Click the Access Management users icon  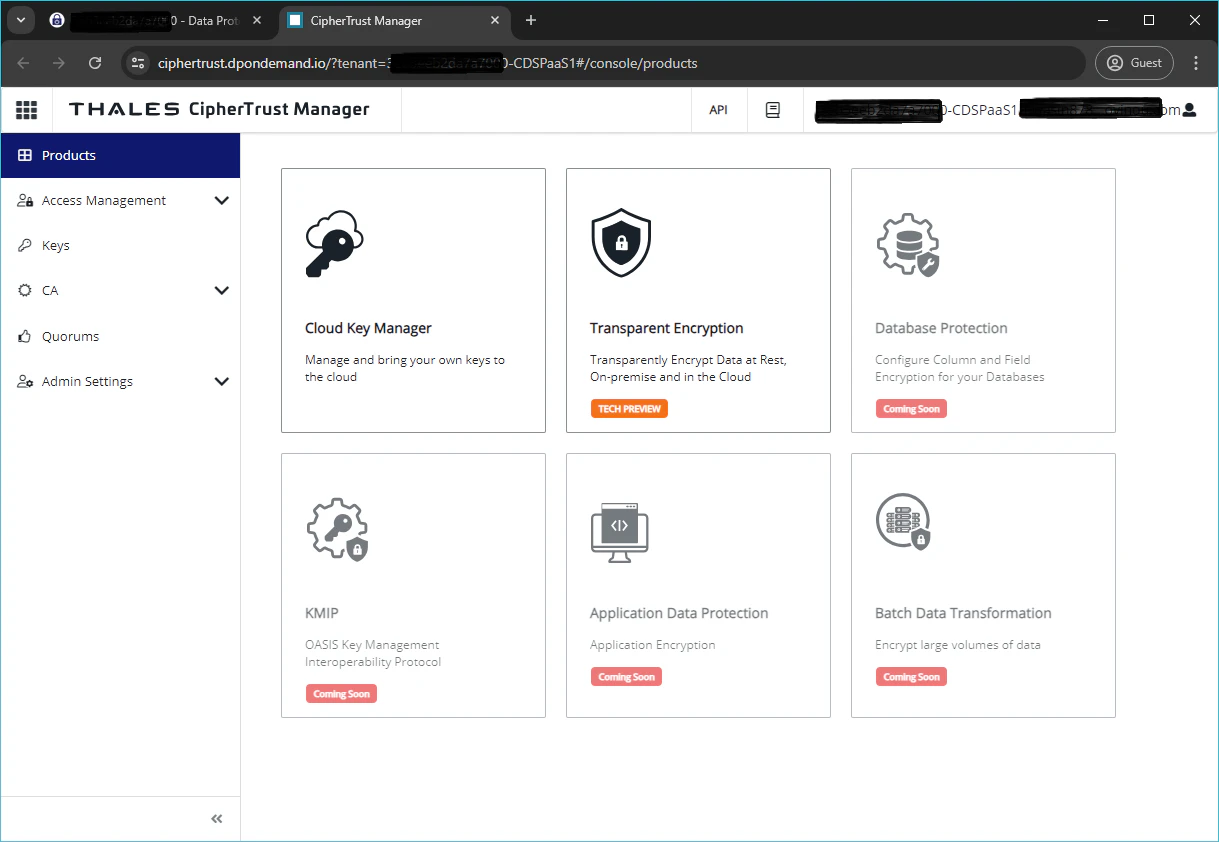(25, 201)
